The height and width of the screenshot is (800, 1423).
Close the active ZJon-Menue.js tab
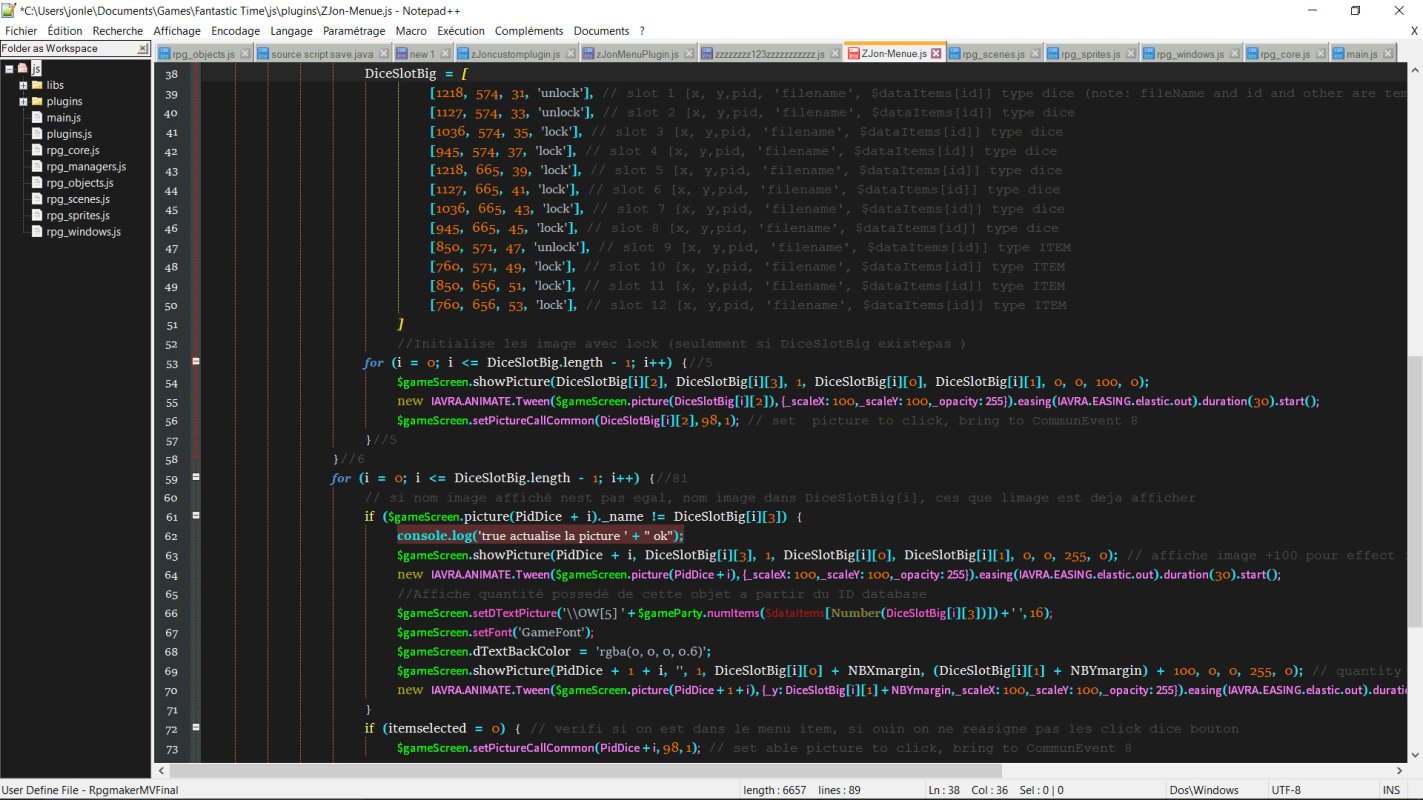[x=936, y=54]
